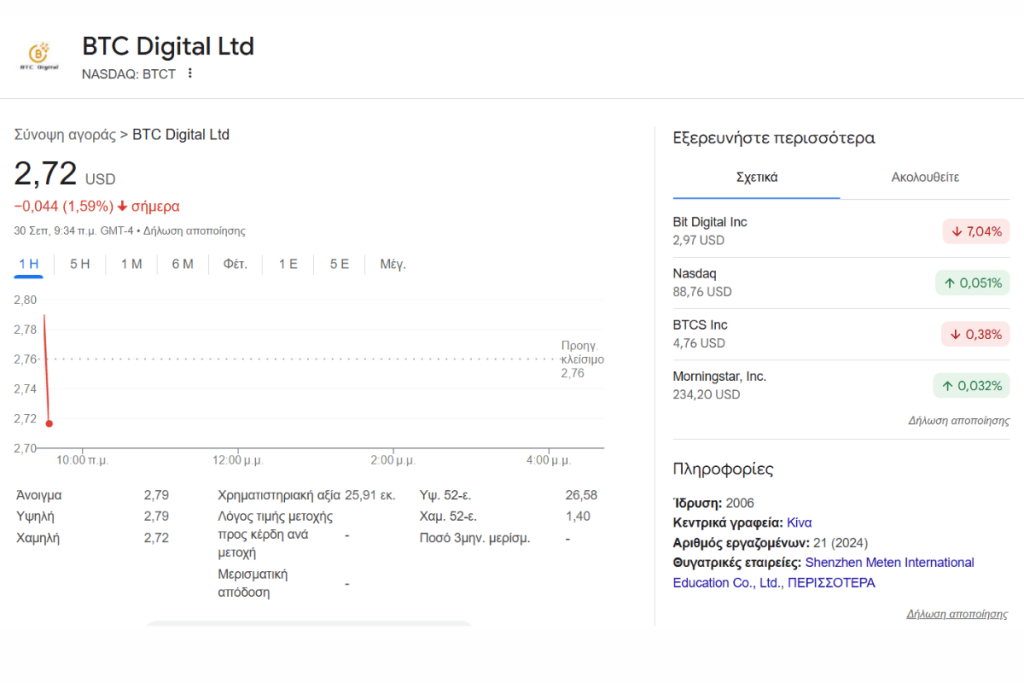Click Δήλωση αποποίησης below Πληροφορίες section
1024x683 pixels.
[957, 614]
